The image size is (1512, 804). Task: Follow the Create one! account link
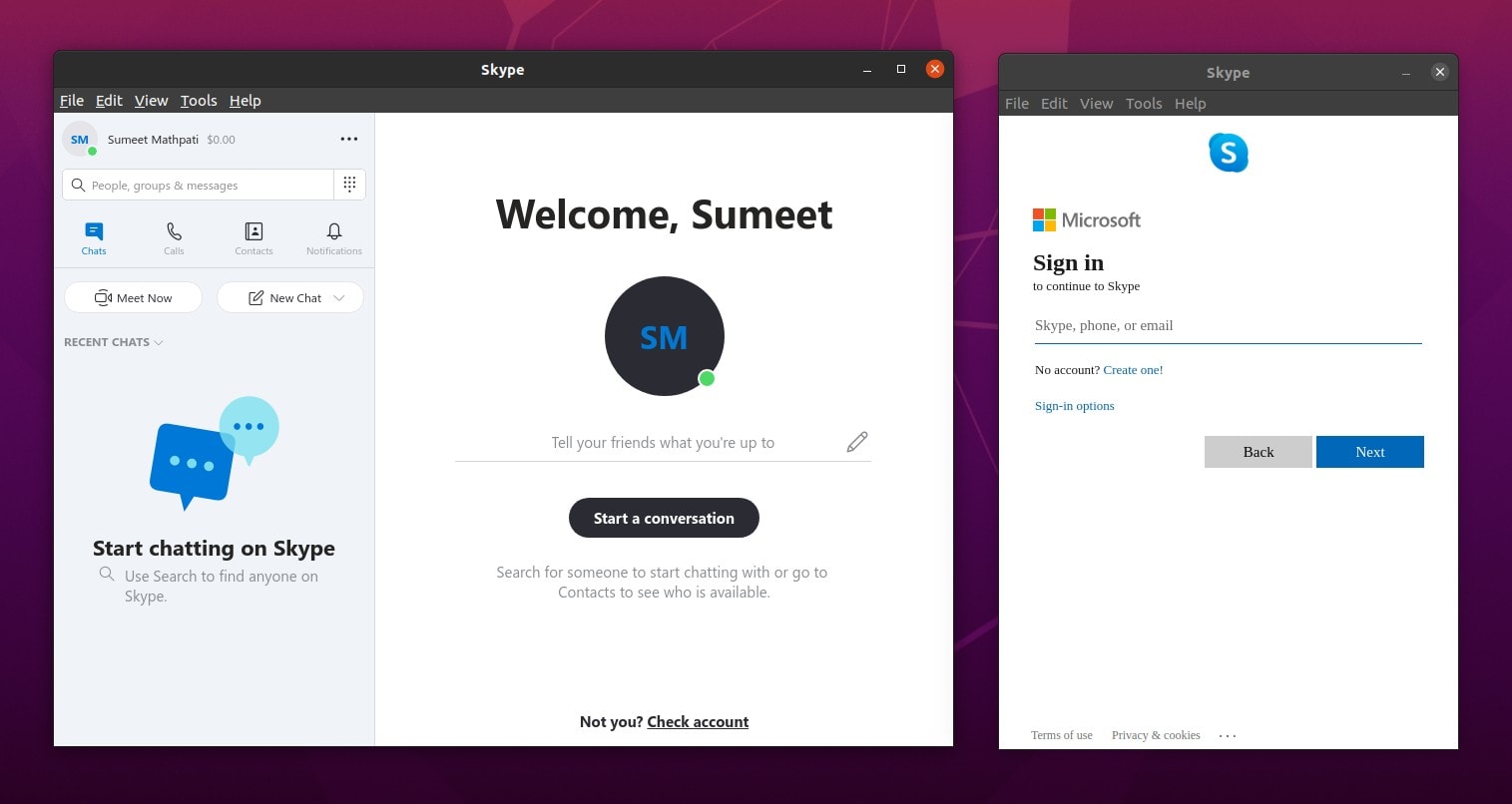coord(1133,370)
